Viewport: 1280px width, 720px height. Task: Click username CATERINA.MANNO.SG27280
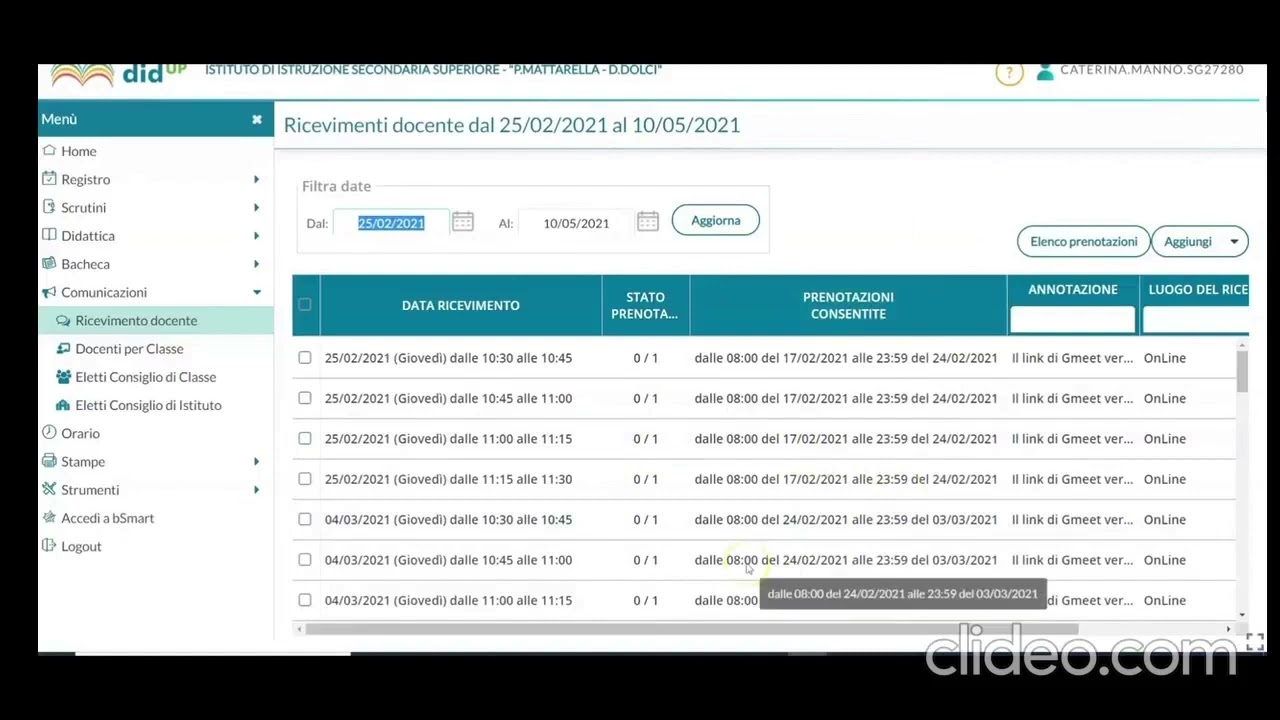1152,70
